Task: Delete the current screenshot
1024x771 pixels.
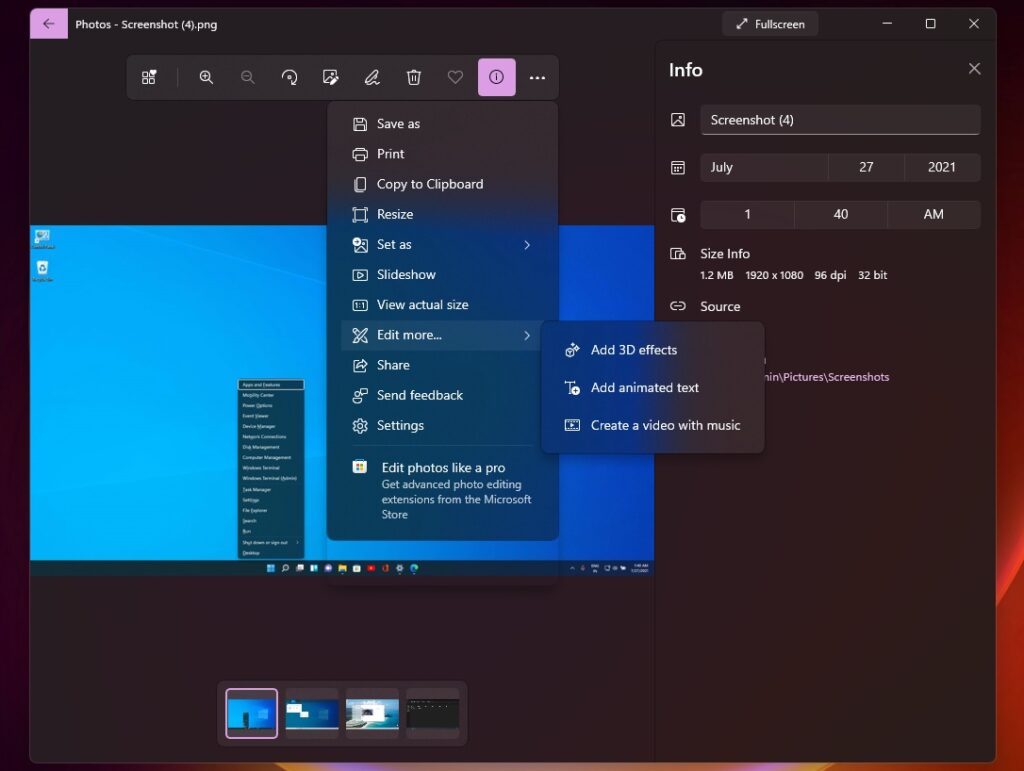Action: (x=414, y=77)
